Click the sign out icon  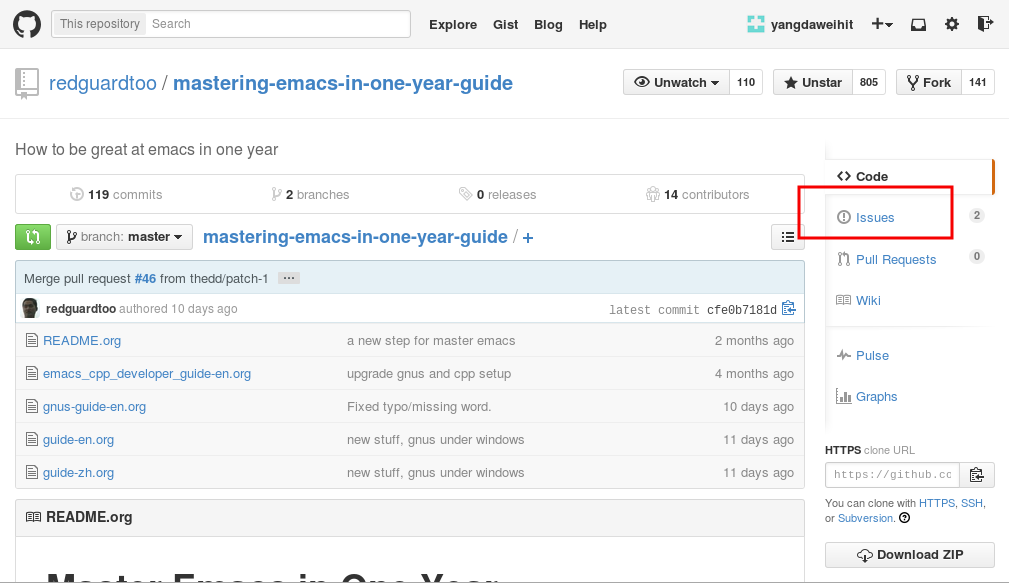985,24
